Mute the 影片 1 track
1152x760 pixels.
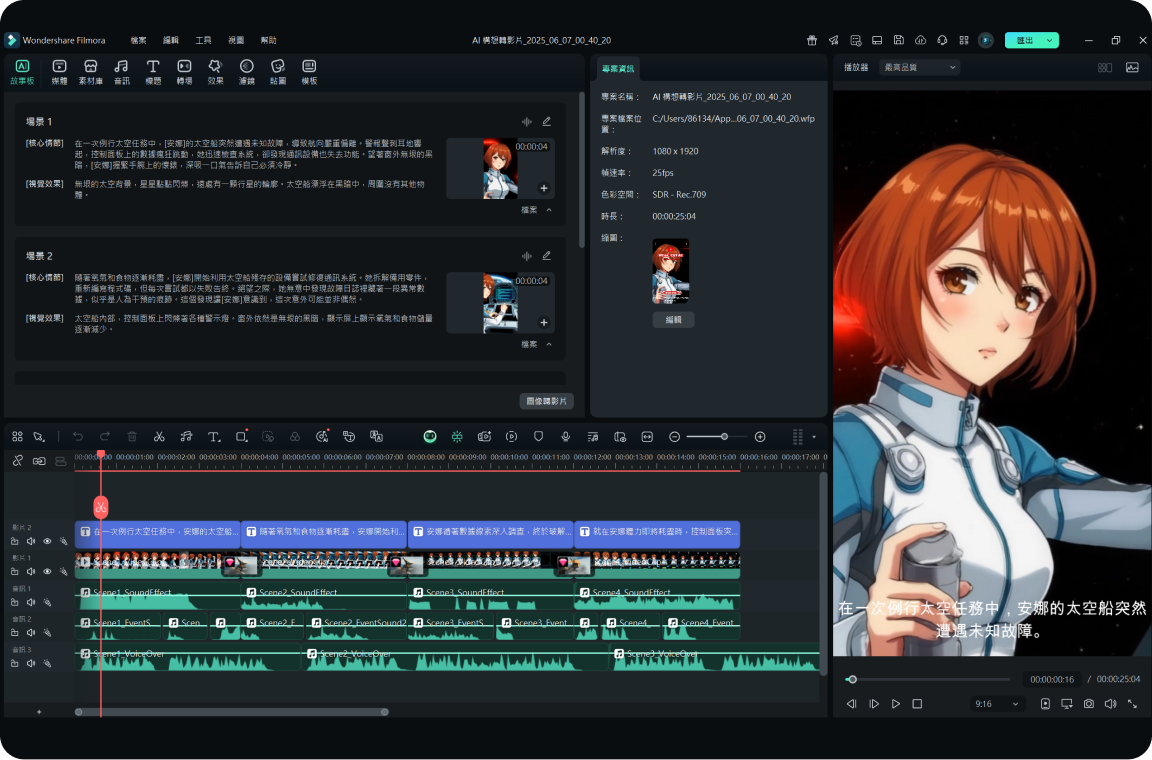click(31, 571)
